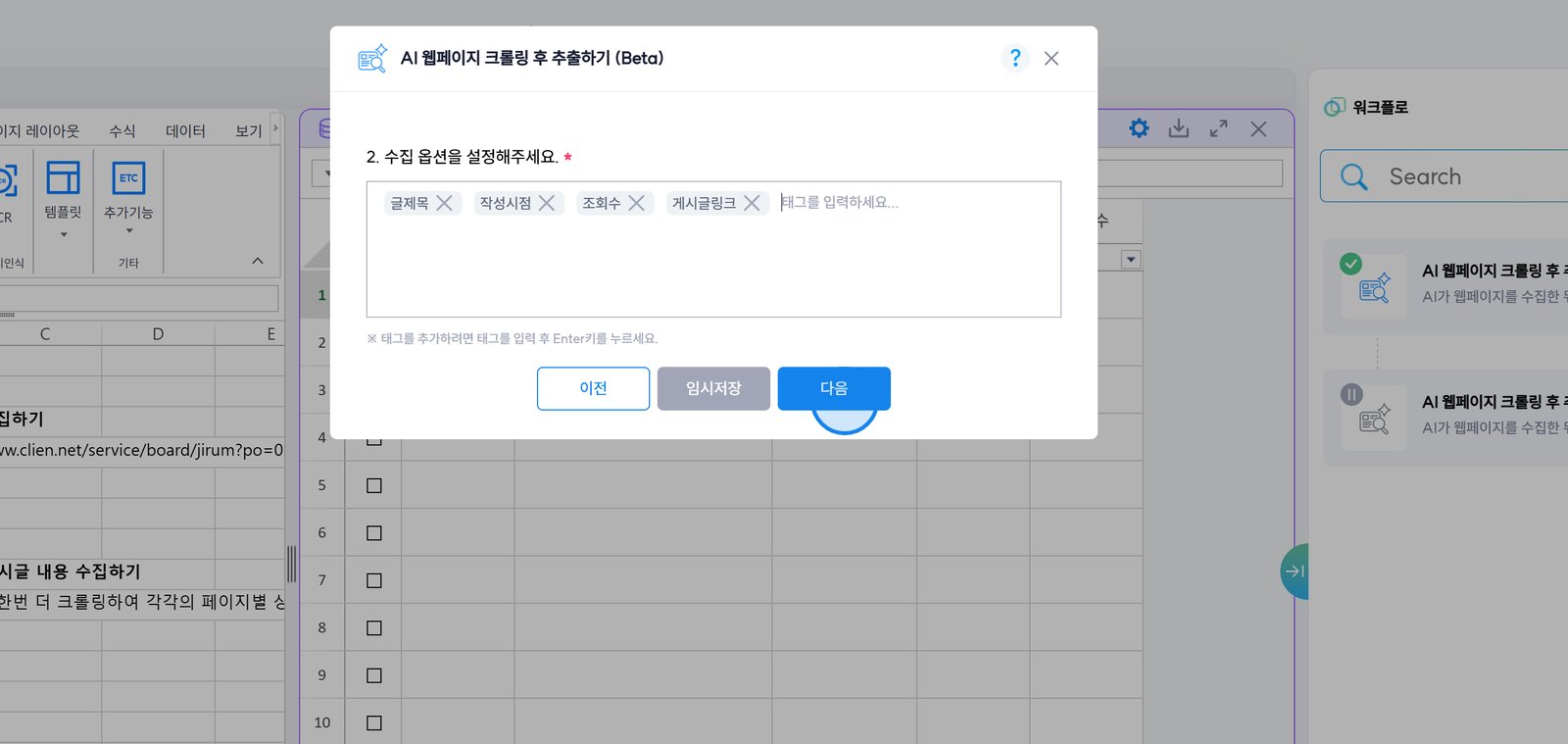This screenshot has width=1568, height=744.
Task: Select the completed crawling workflow card icon
Action: coord(1374,287)
